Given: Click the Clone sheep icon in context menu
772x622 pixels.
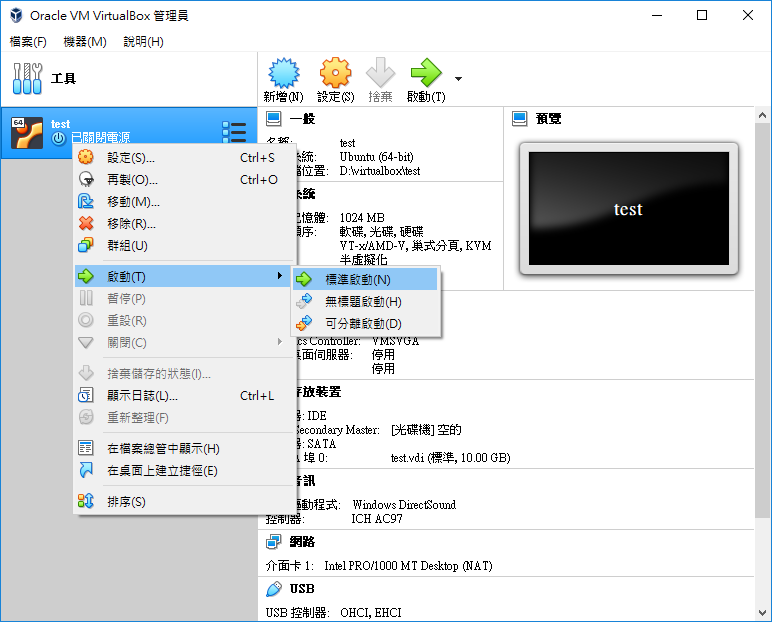Looking at the screenshot, I should [x=86, y=179].
